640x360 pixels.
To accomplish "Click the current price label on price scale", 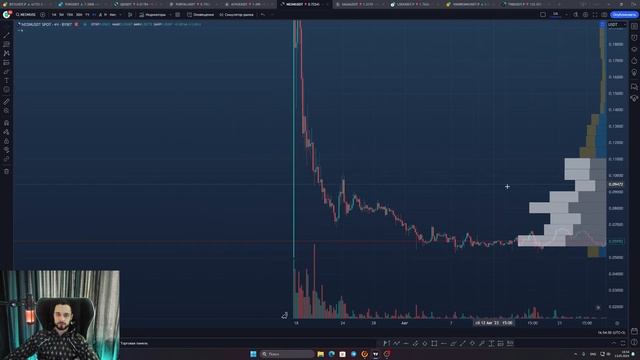I will pos(616,242).
